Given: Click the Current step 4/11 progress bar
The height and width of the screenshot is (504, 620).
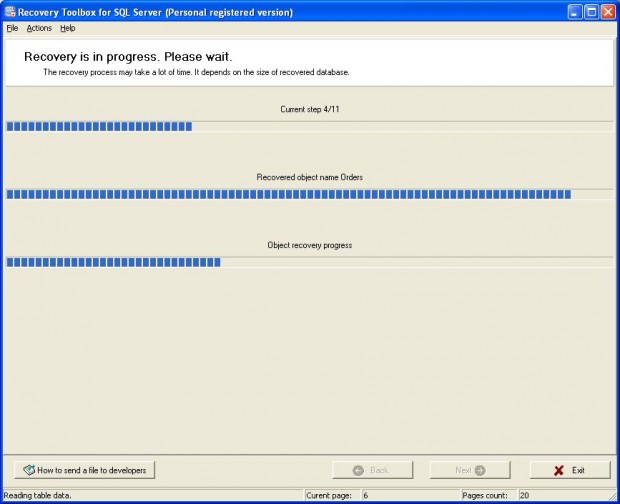Looking at the screenshot, I should [x=309, y=126].
